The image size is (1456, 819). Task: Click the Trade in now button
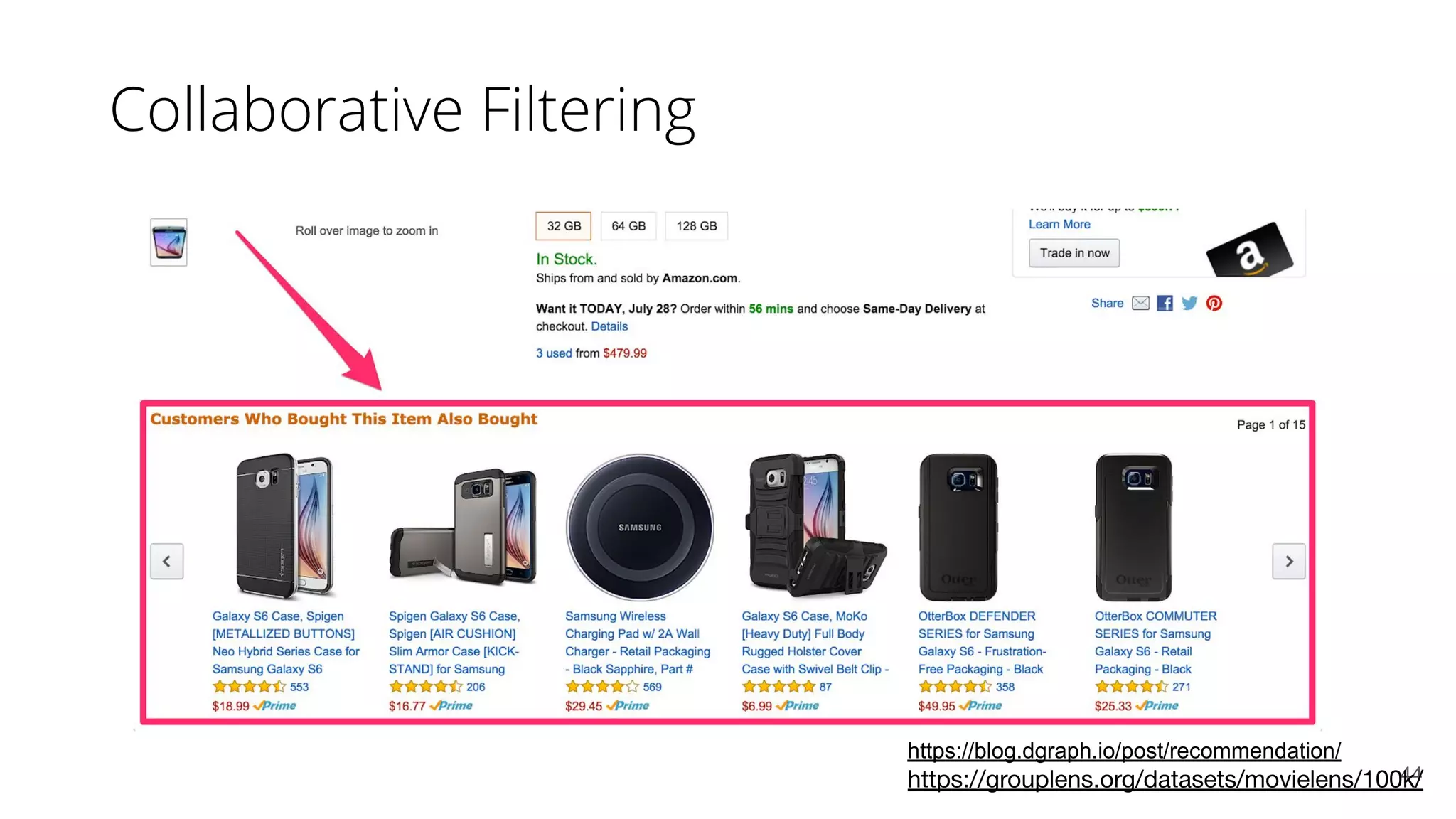tap(1074, 253)
